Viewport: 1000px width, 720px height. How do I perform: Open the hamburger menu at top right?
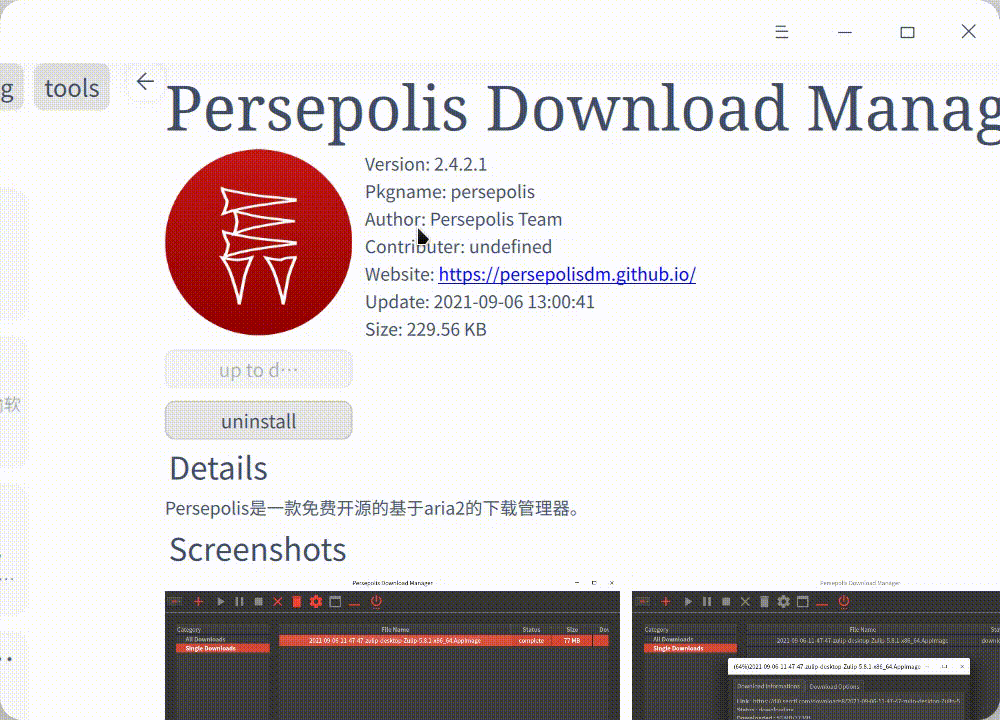coord(781,31)
